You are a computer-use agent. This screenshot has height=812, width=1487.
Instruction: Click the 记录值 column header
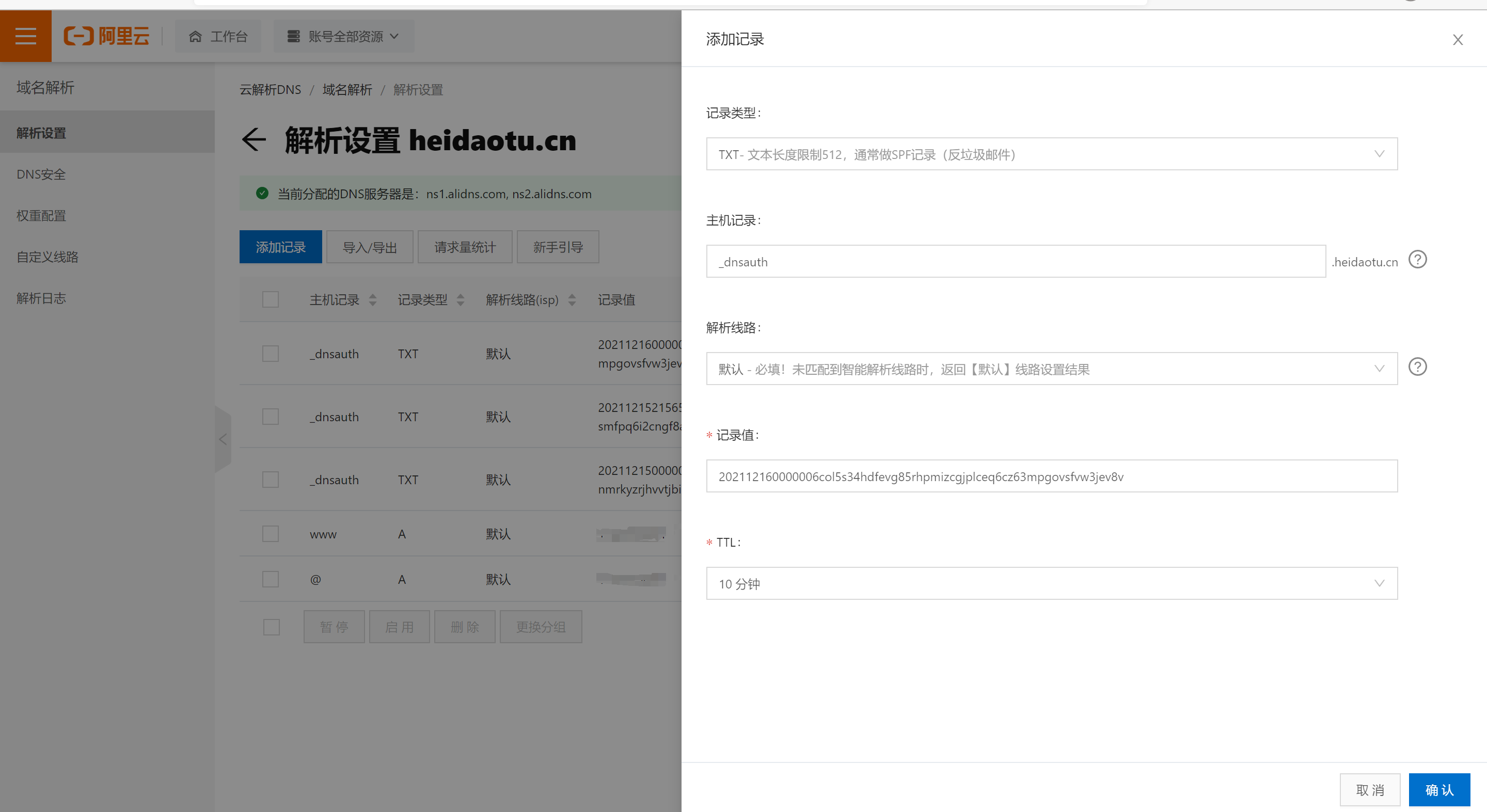(616, 299)
